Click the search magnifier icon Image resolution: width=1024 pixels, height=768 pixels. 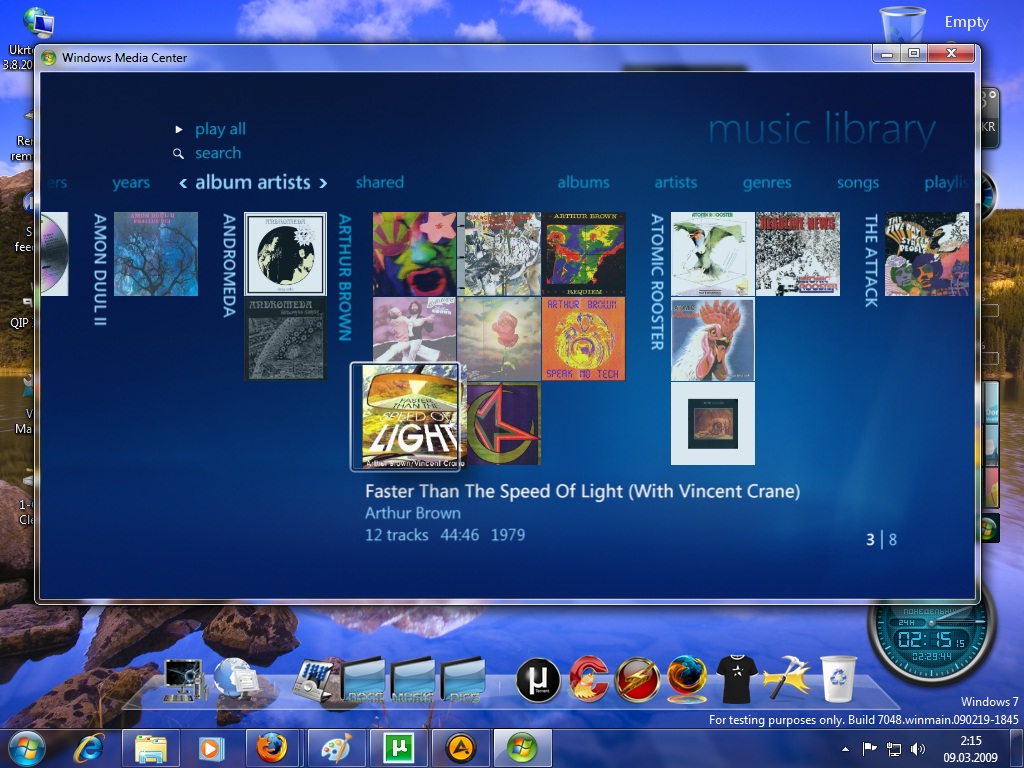[178, 153]
